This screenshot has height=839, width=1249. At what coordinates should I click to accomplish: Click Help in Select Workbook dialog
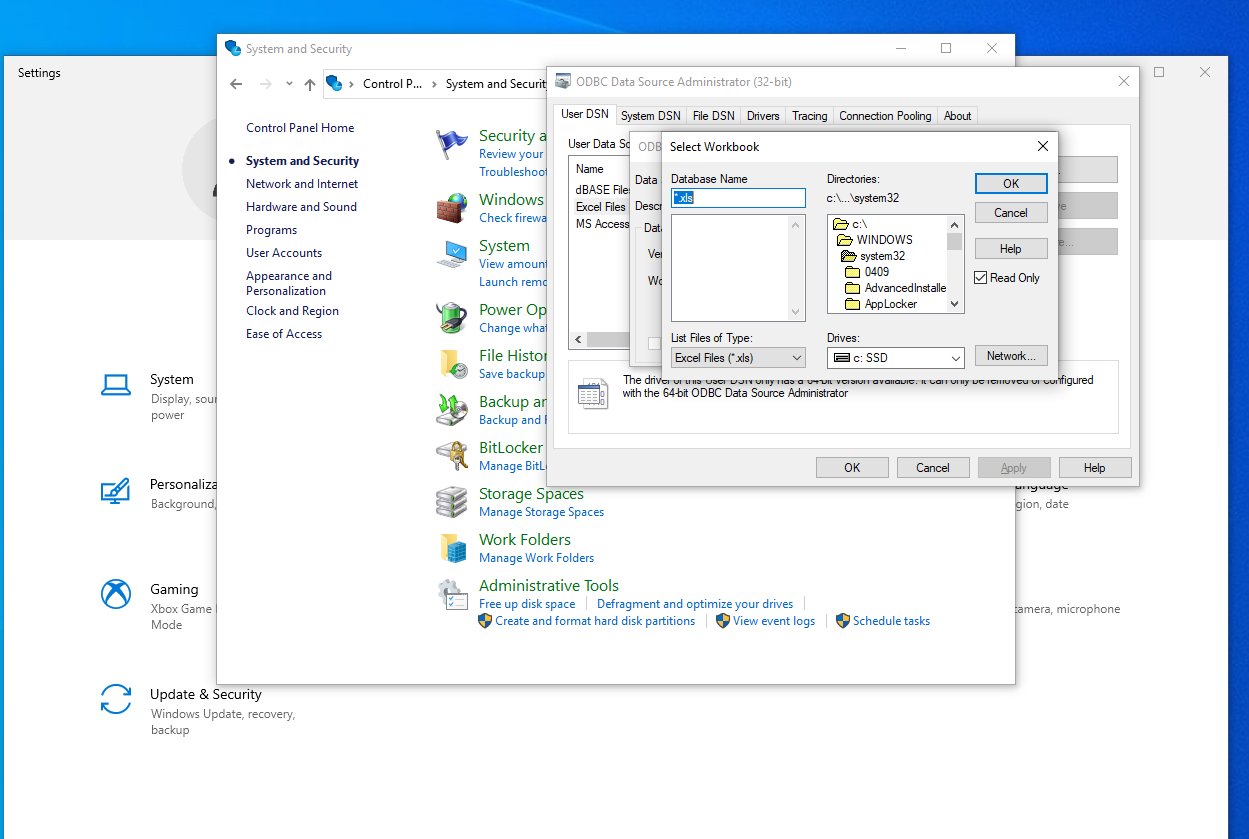tap(1011, 248)
